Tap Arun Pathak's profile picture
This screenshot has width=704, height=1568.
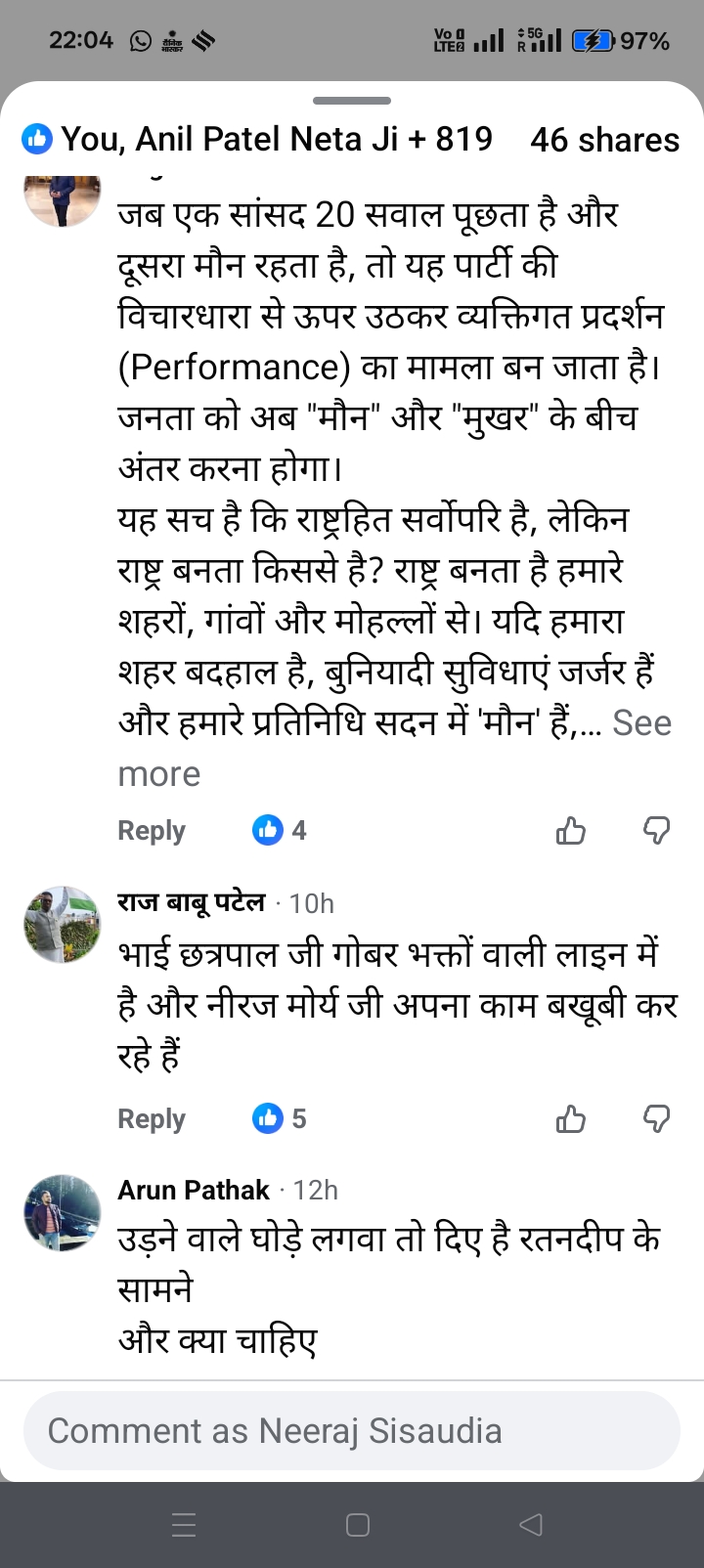[x=63, y=1212]
